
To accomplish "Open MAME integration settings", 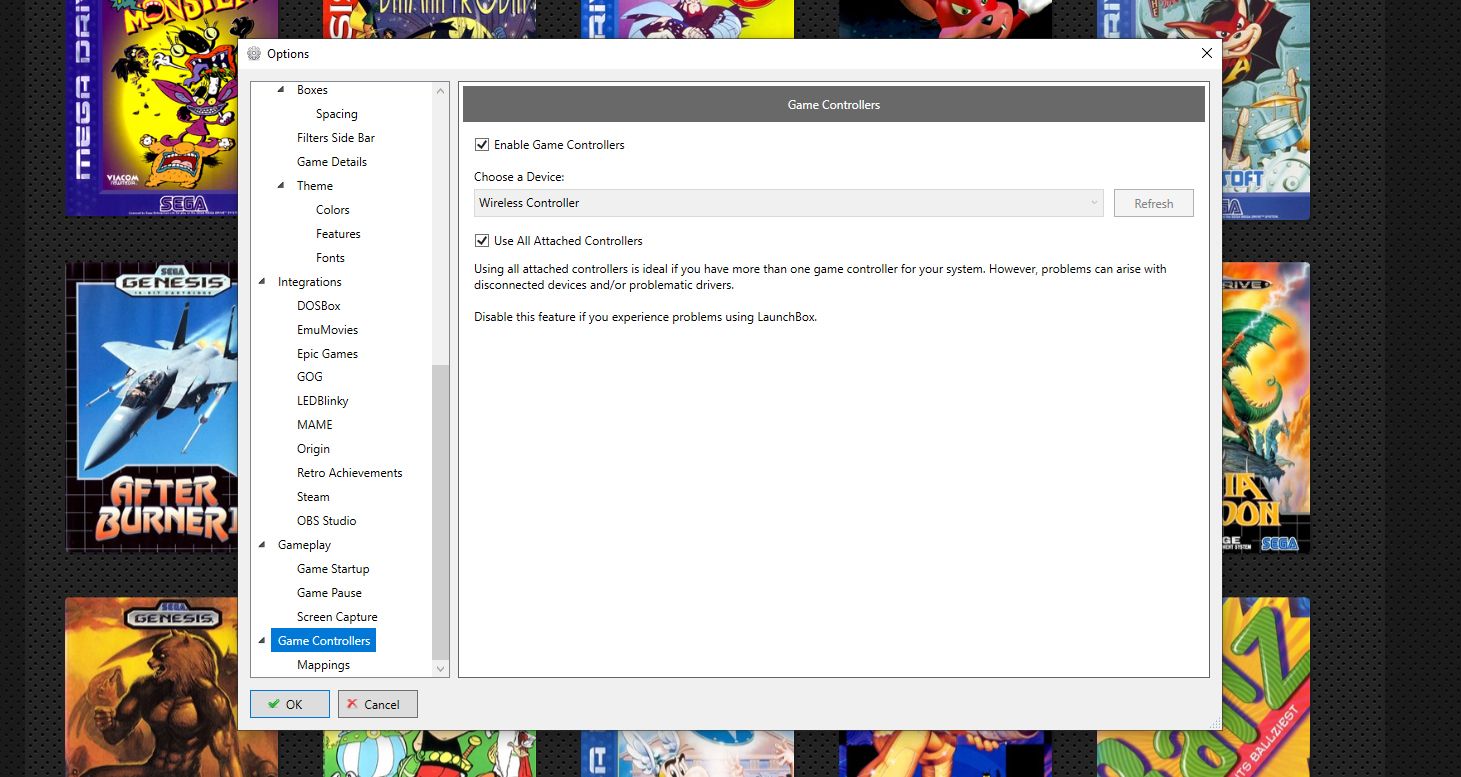I will [315, 425].
